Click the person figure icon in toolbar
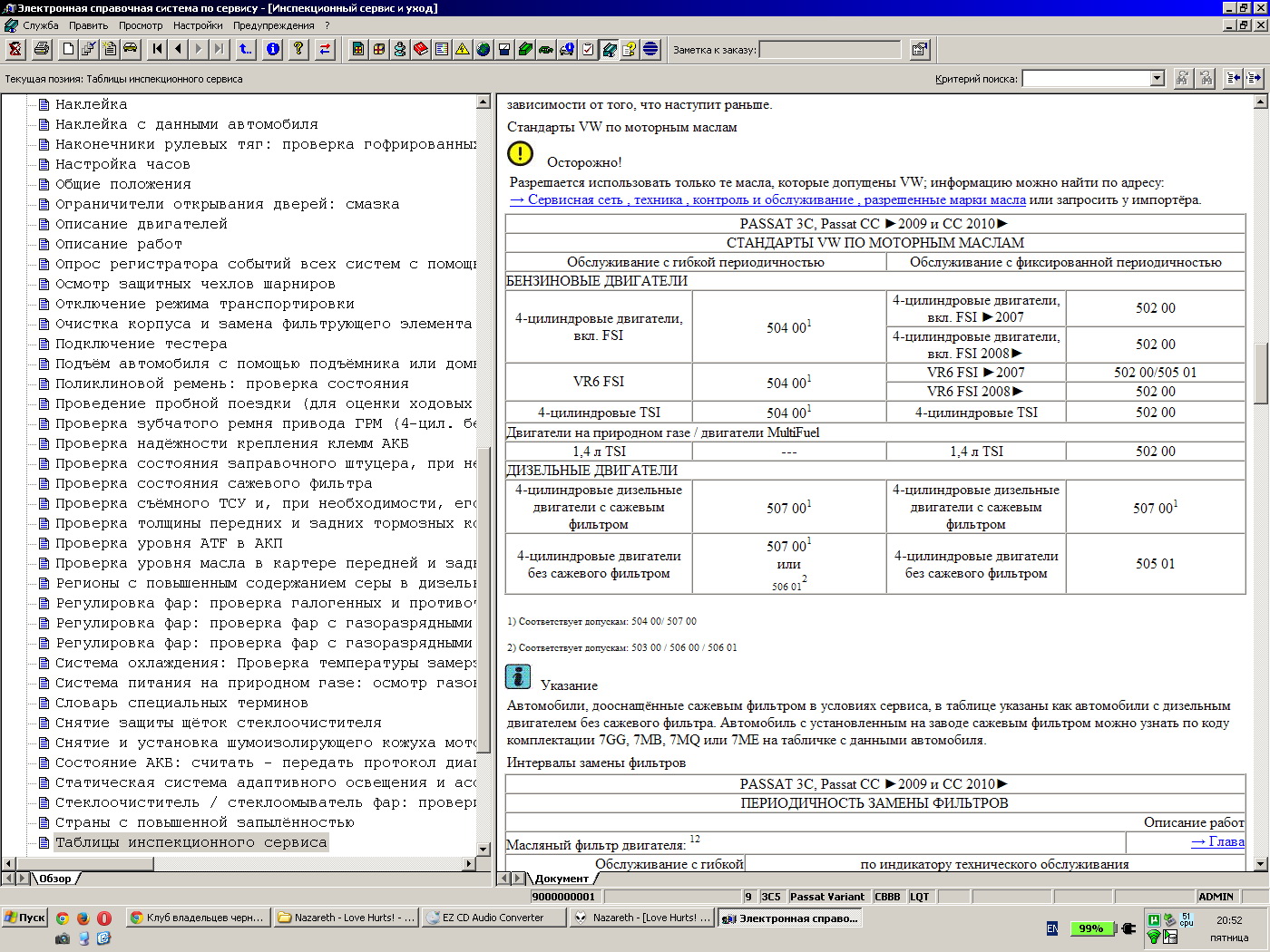The image size is (1270, 952). [x=400, y=49]
